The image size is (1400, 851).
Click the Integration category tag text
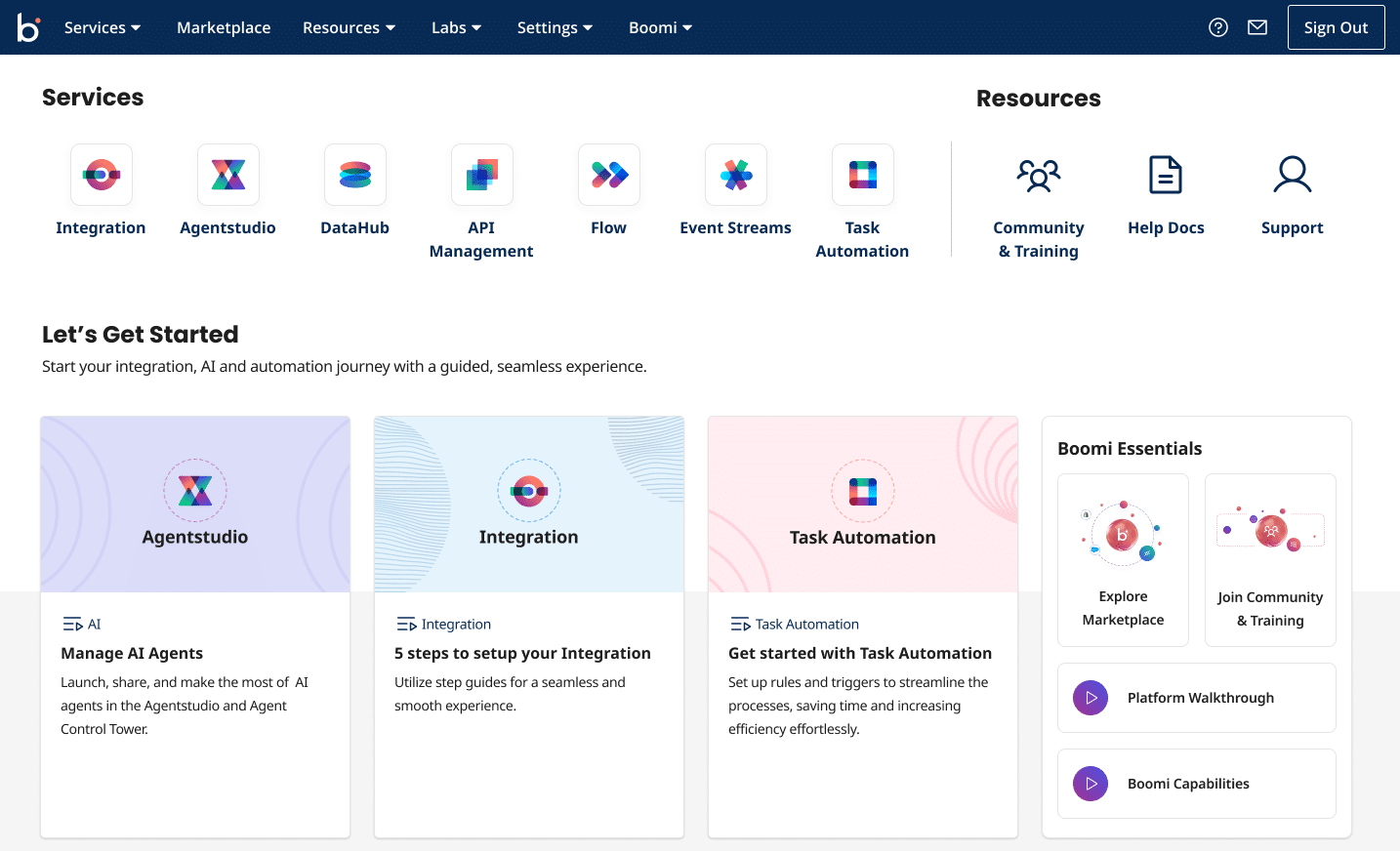pos(456,625)
